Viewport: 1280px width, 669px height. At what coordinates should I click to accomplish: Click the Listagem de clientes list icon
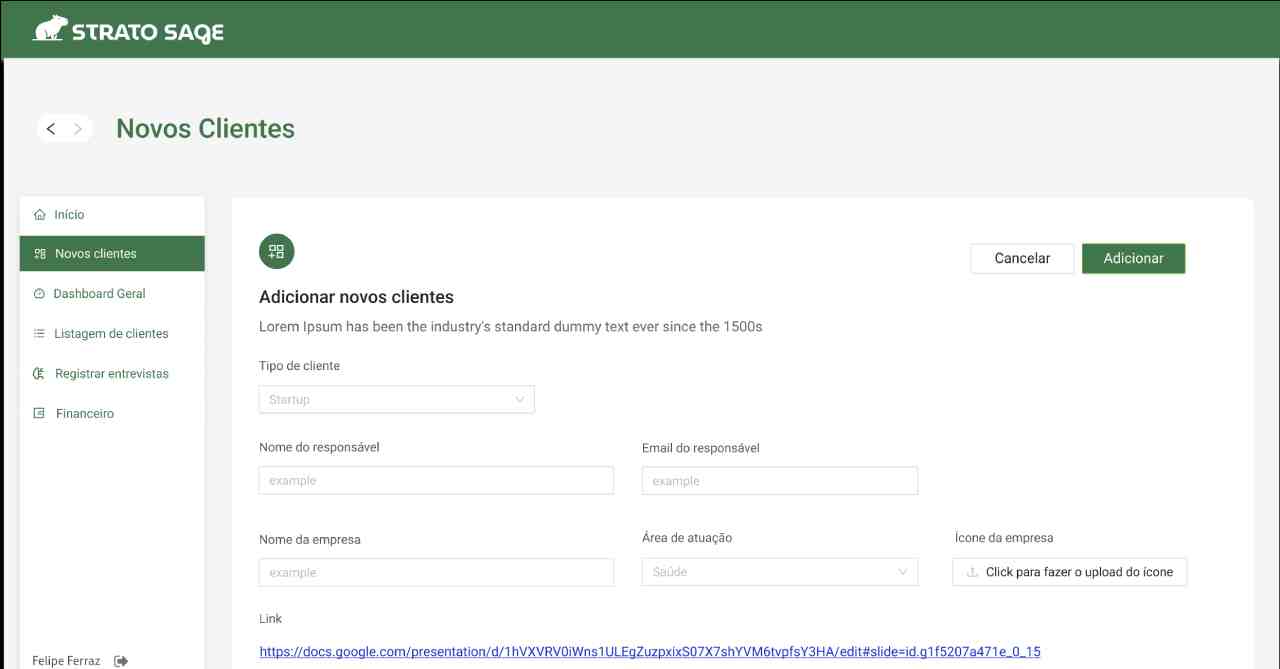[40, 334]
